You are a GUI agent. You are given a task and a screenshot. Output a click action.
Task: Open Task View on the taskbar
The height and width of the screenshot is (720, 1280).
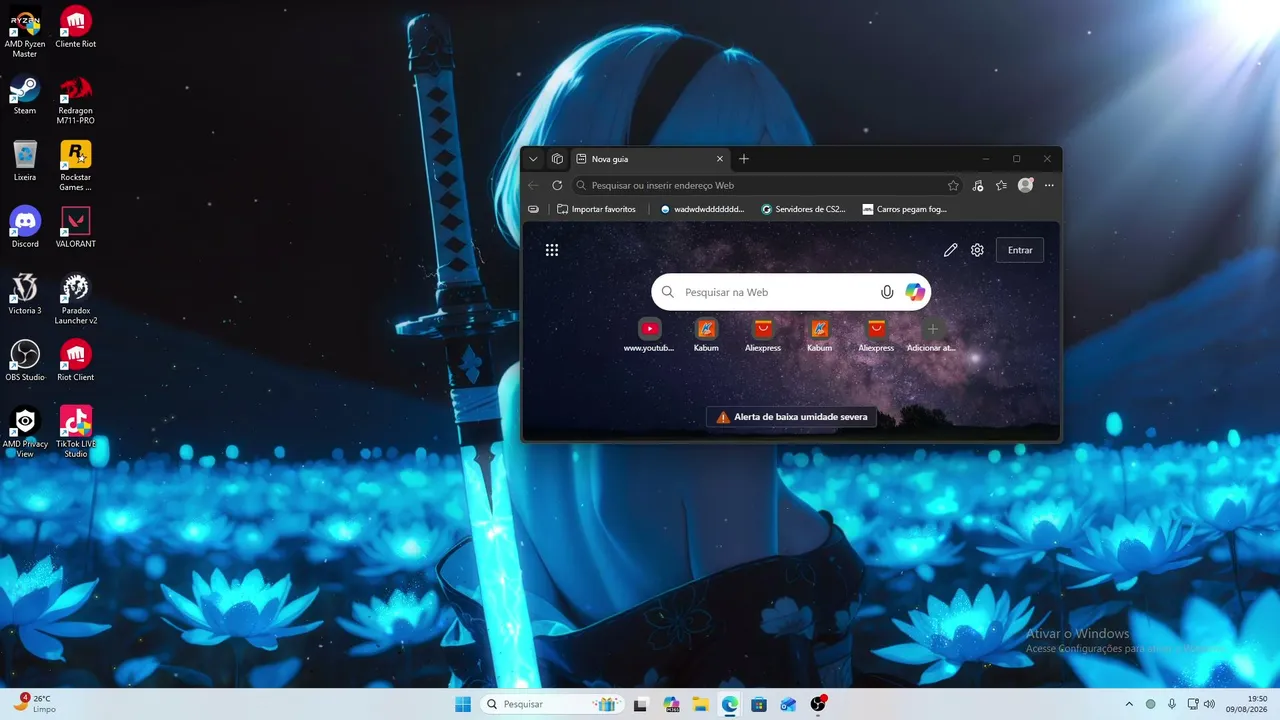(x=642, y=704)
